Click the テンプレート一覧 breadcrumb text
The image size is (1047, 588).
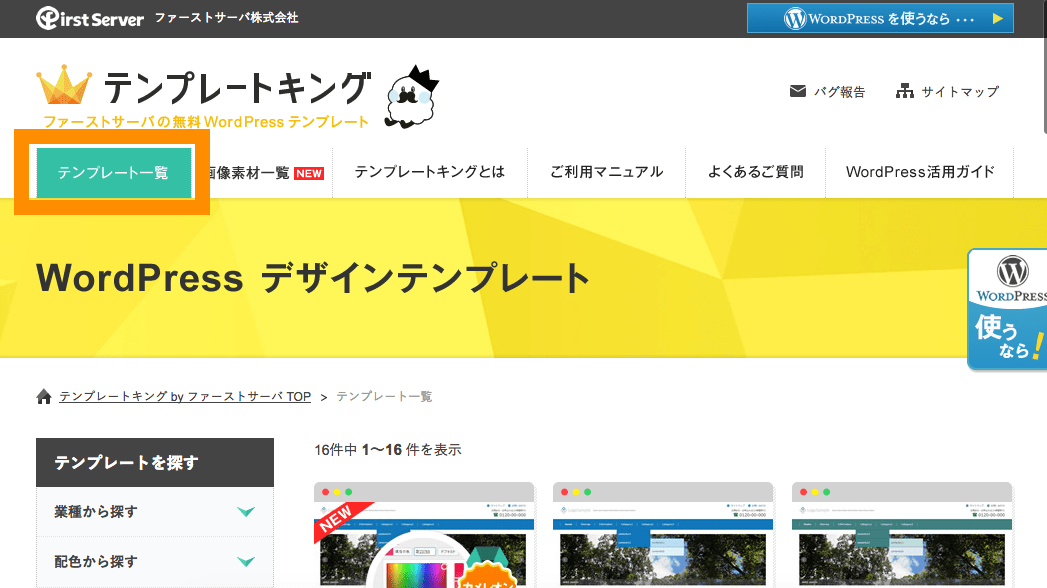click(384, 396)
